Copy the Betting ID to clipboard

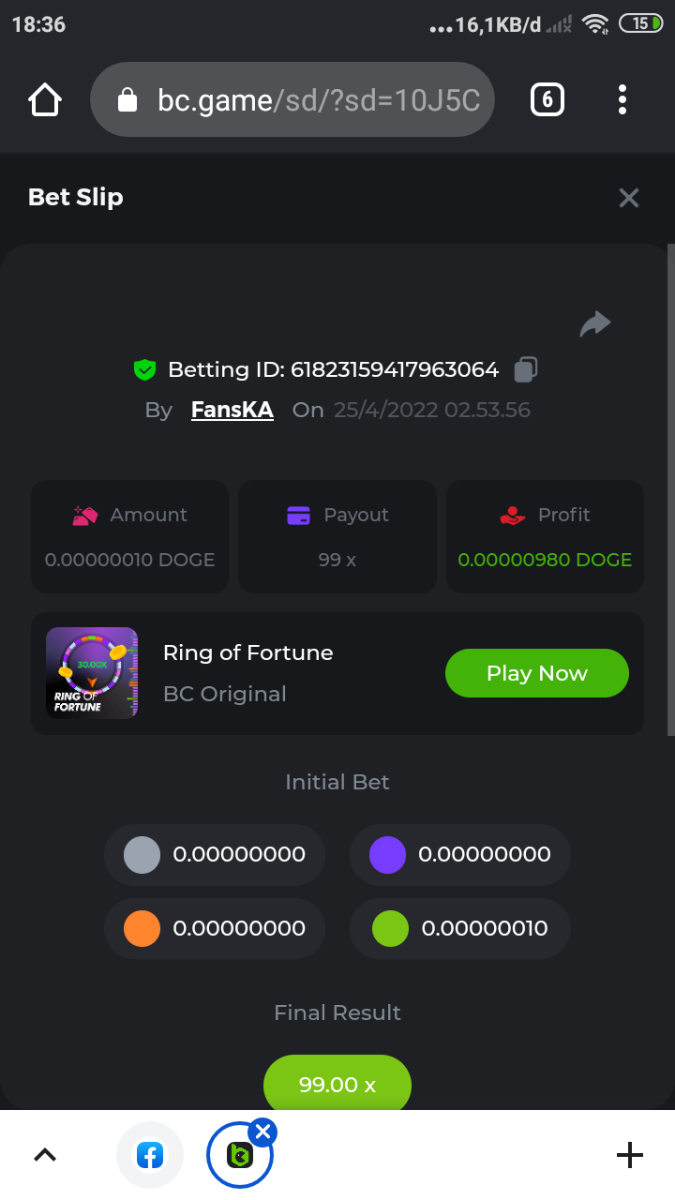point(525,370)
